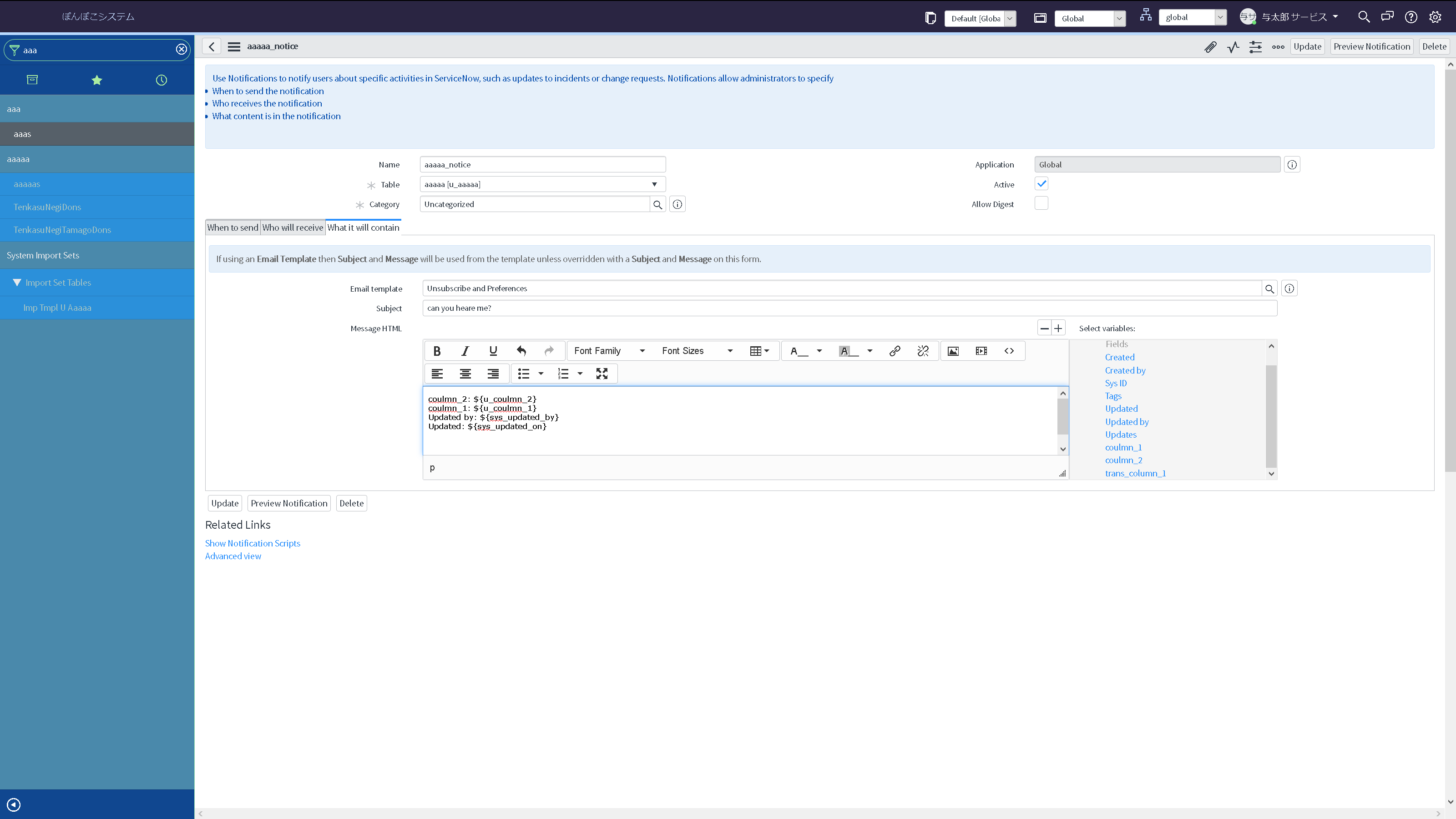The image size is (1456, 819).
Task: Click favorites star in navigator
Action: click(96, 80)
